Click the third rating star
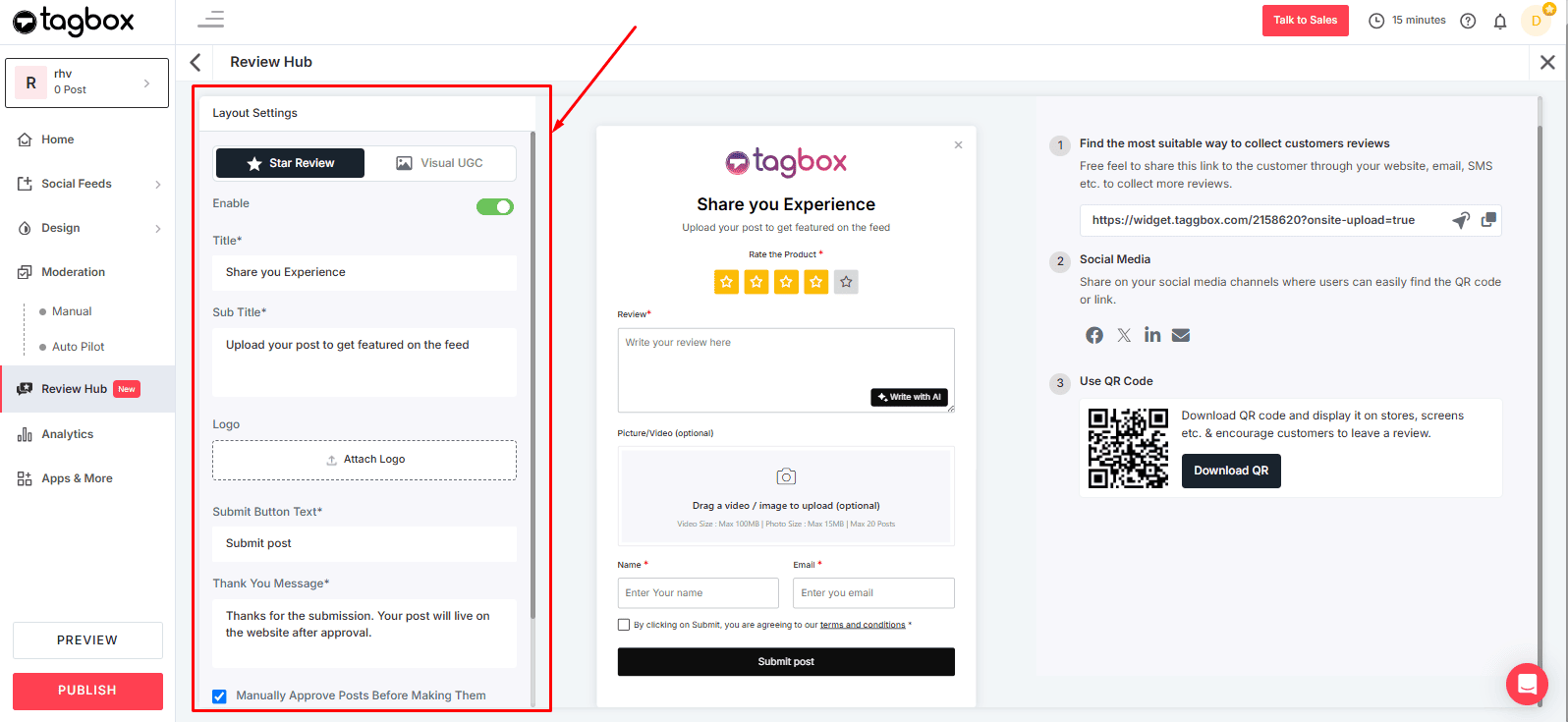The image size is (1568, 722). click(x=786, y=282)
